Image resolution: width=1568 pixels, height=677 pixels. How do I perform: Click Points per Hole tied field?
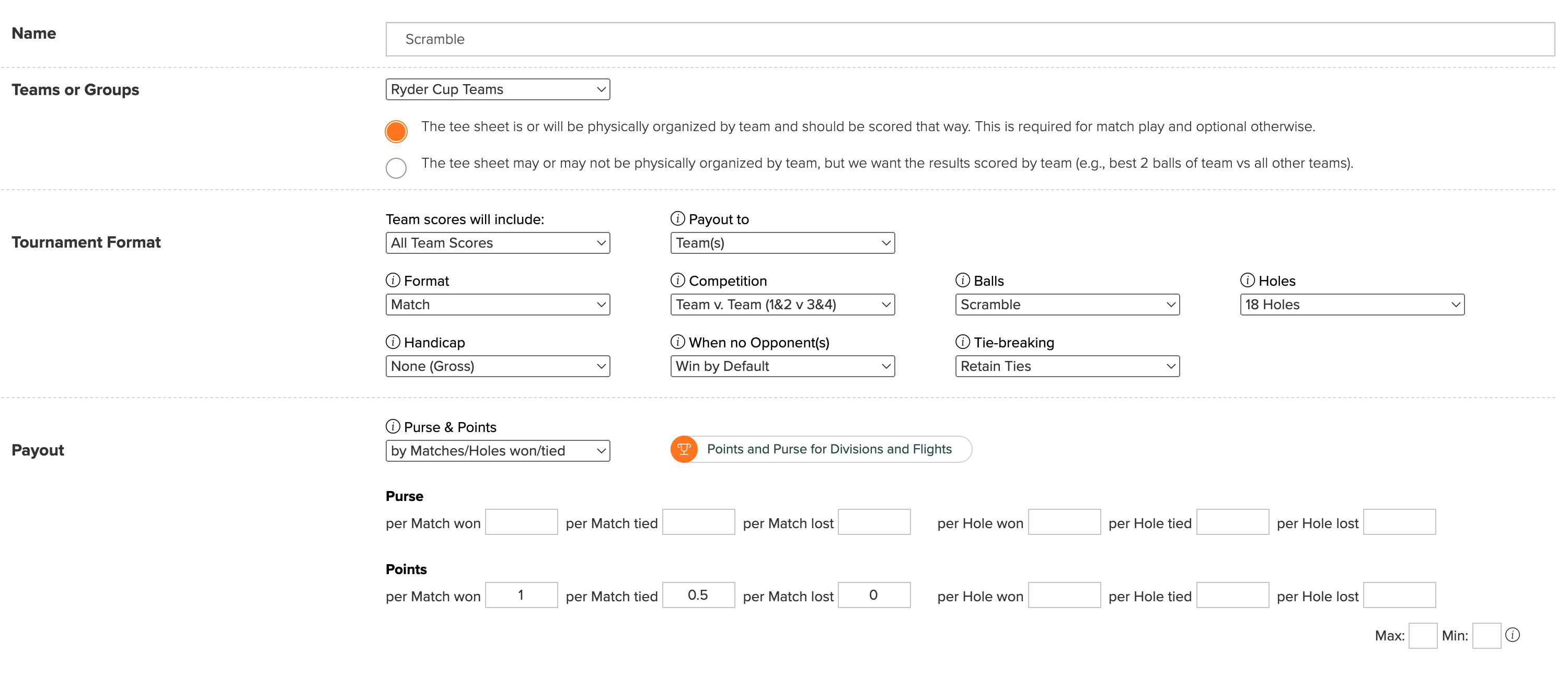coord(1232,595)
